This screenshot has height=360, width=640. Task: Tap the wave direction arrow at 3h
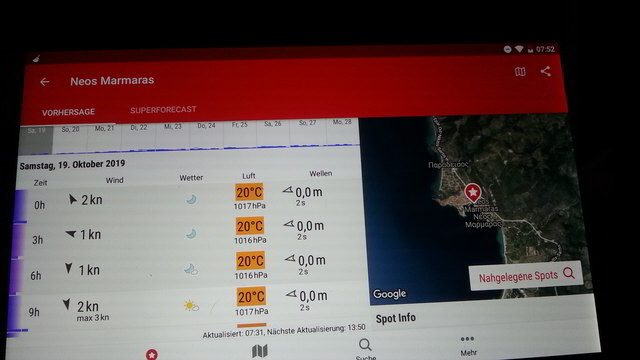[x=289, y=224]
